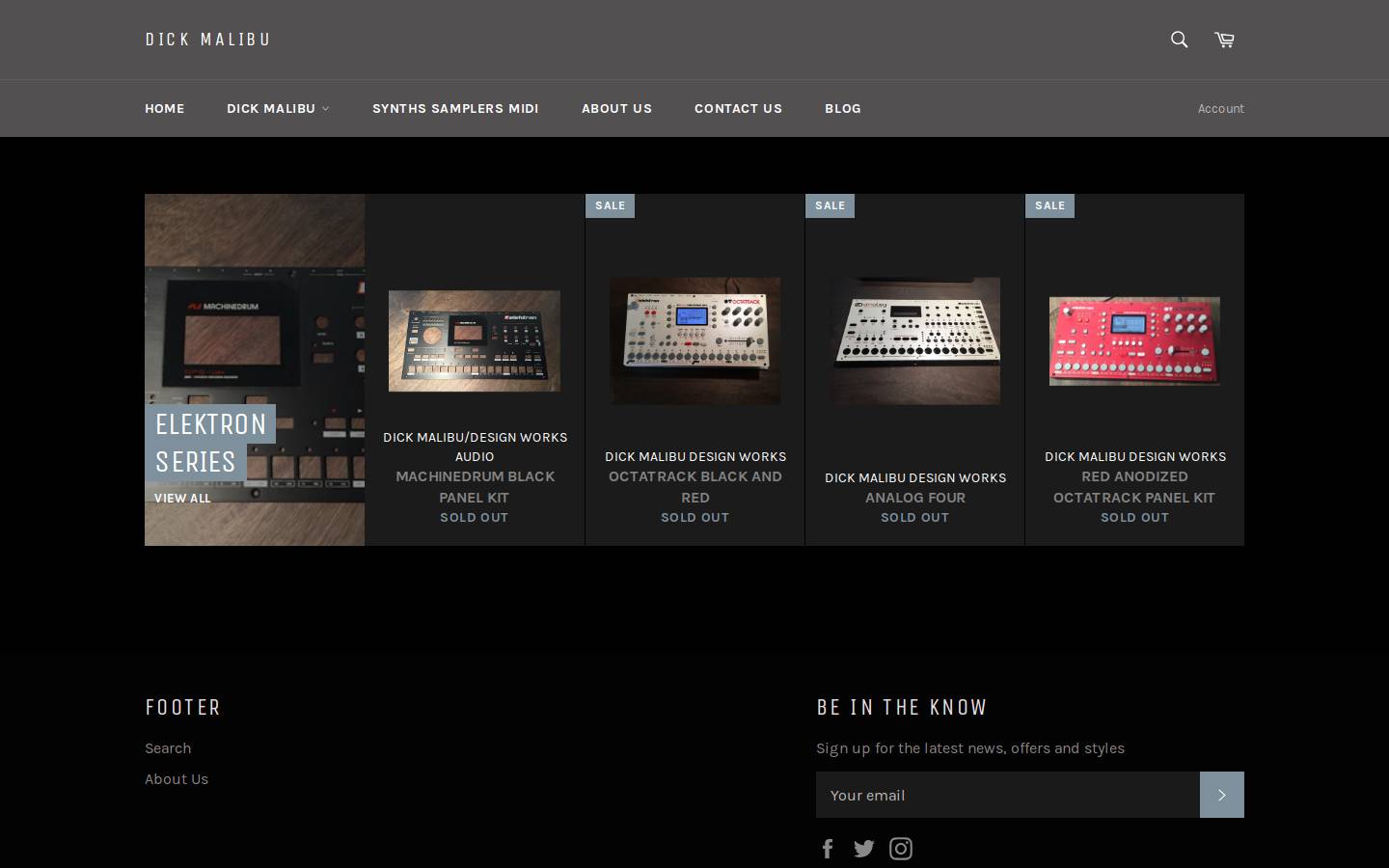Open the Blog menu item
Screen dimensions: 1389x868
843,108
